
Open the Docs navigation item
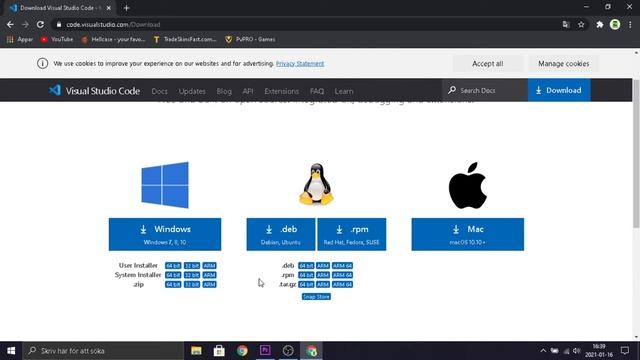(160, 91)
